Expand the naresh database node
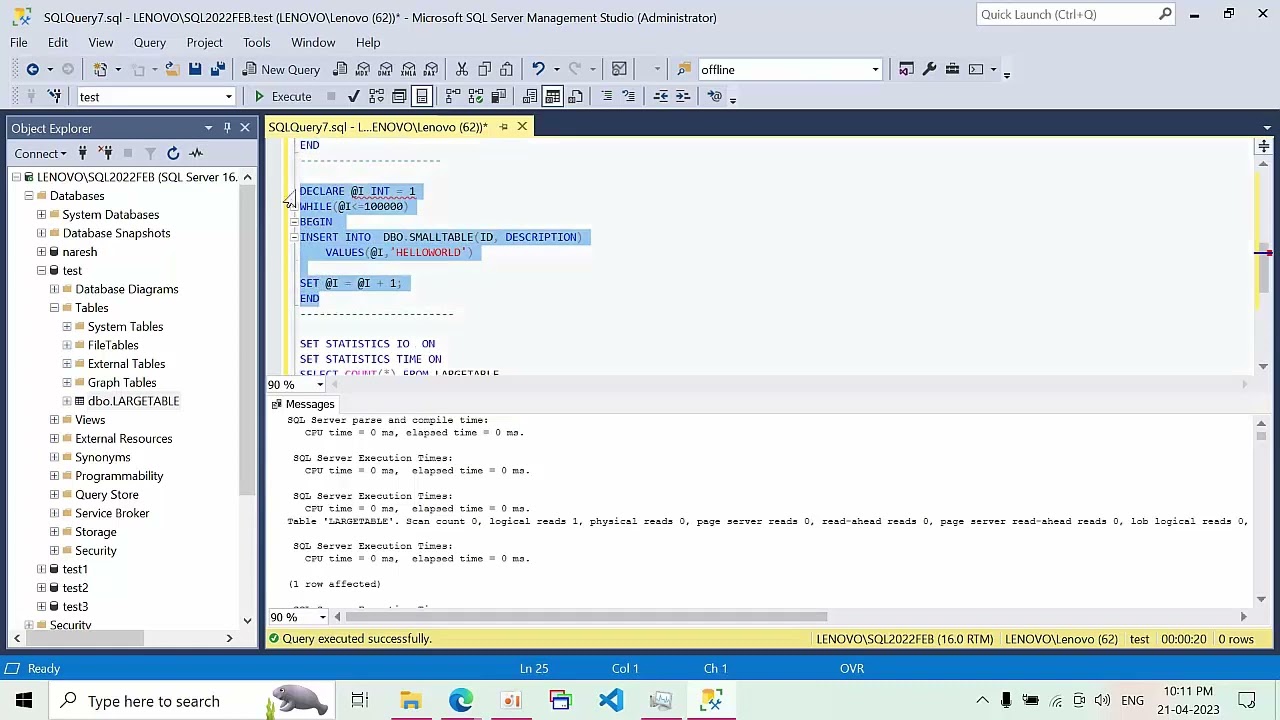 (41, 252)
